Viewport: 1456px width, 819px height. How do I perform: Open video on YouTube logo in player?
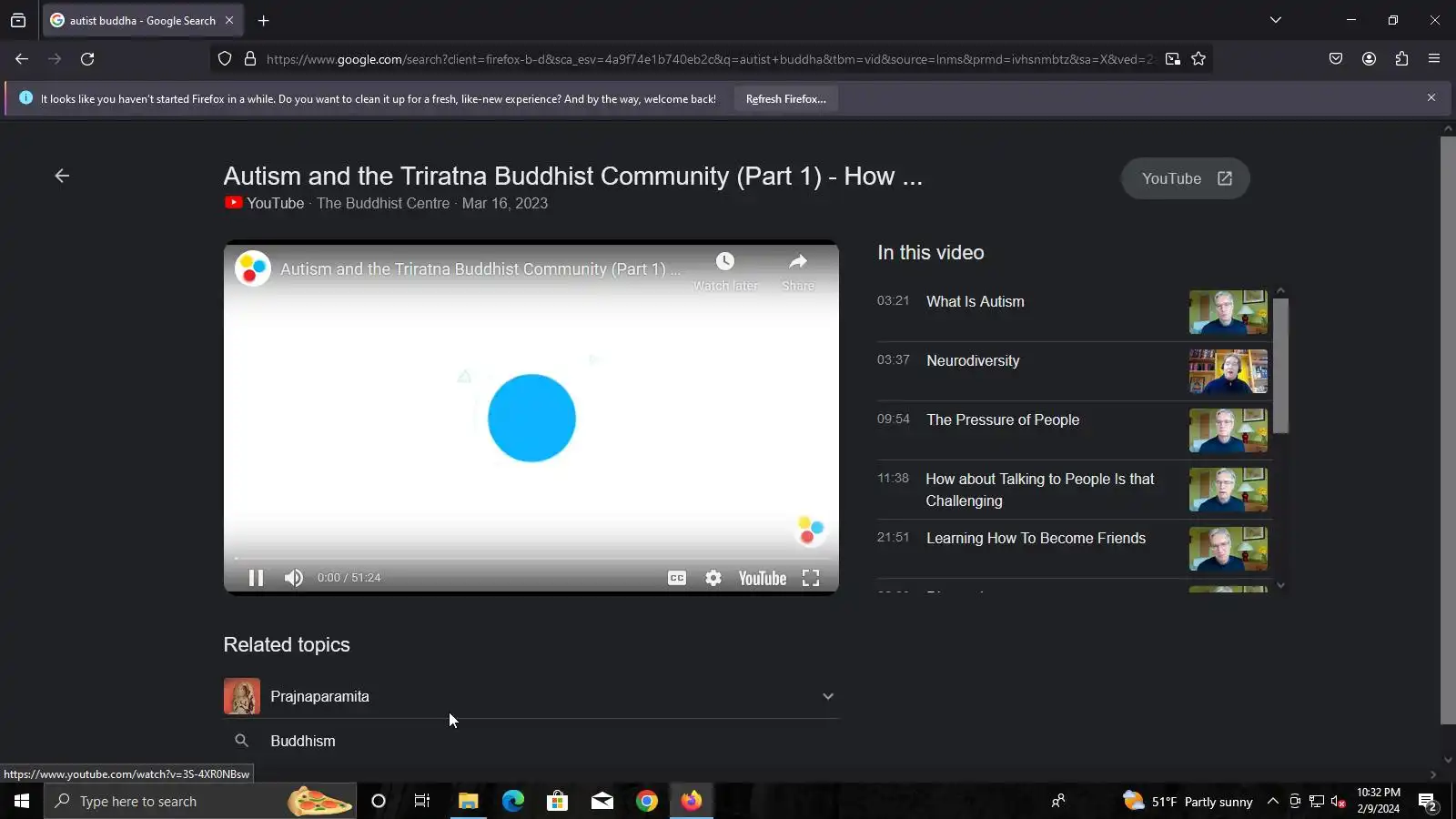coord(763,578)
